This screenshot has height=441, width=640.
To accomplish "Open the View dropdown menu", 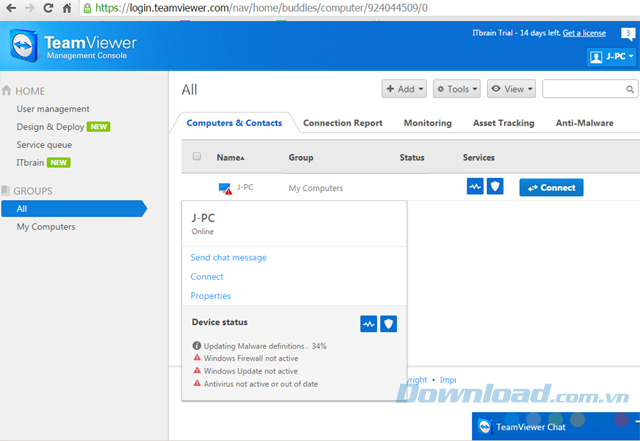I will tap(511, 89).
